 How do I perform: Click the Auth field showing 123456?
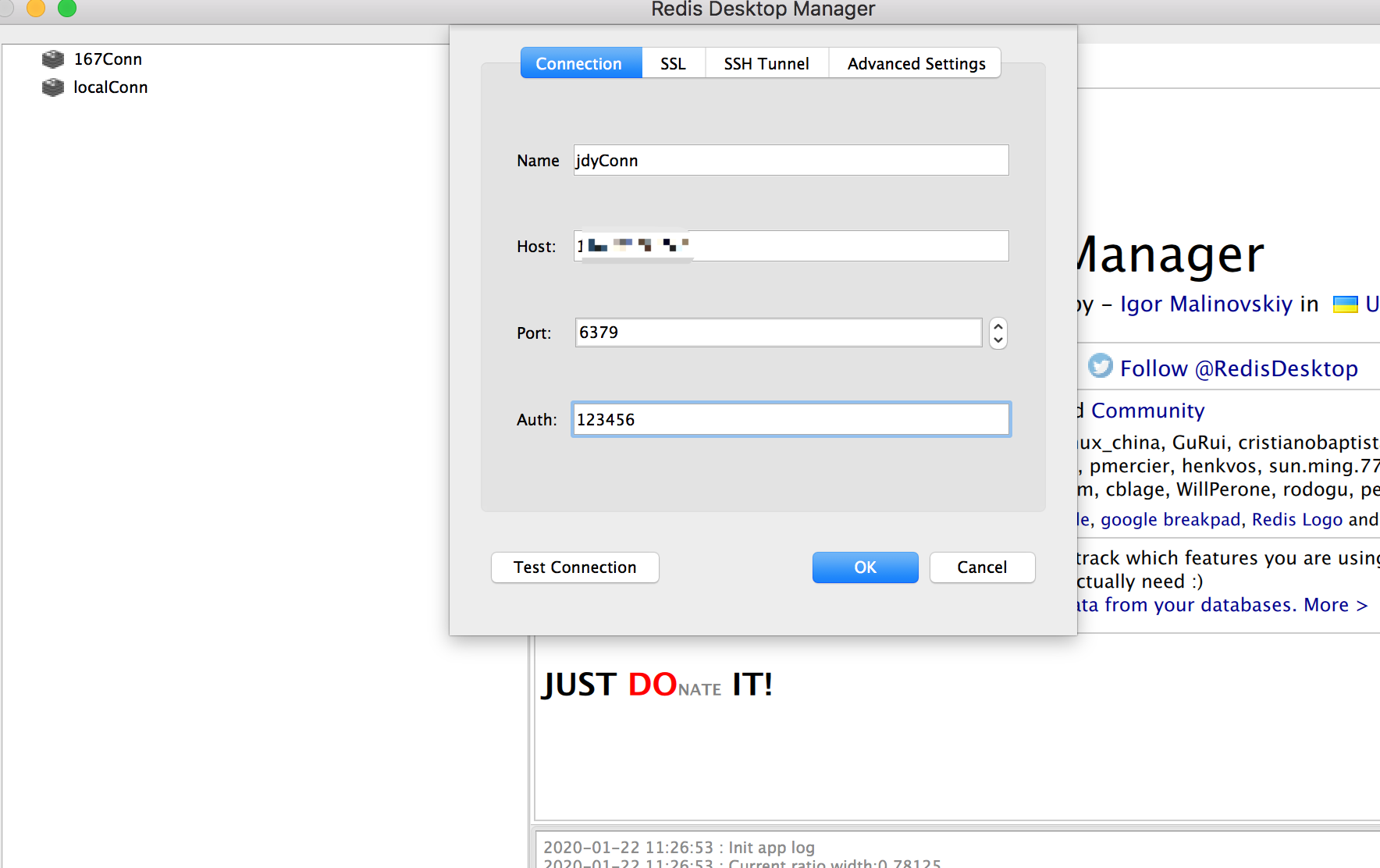point(791,419)
